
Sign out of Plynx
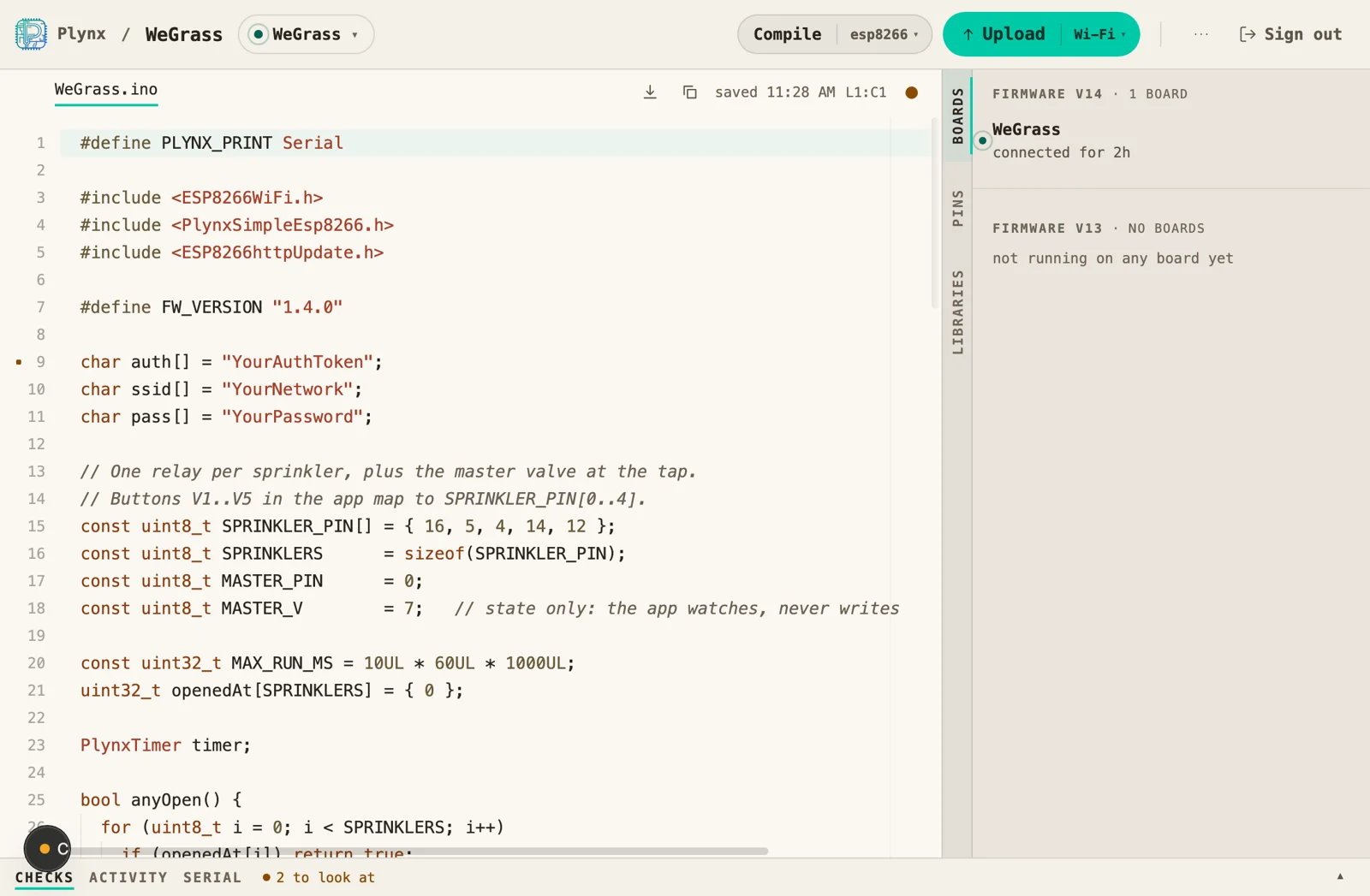1290,34
